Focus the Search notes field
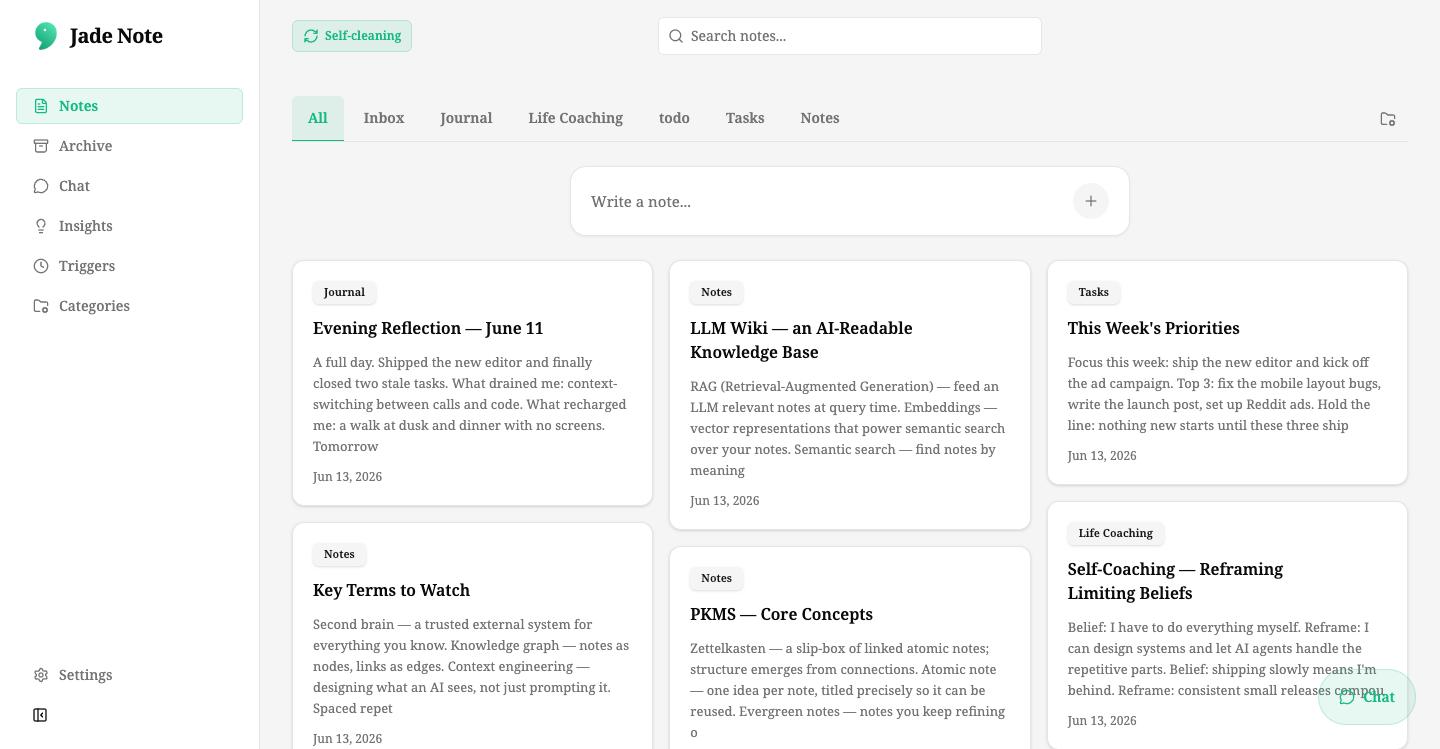The width and height of the screenshot is (1440, 749). click(x=850, y=36)
